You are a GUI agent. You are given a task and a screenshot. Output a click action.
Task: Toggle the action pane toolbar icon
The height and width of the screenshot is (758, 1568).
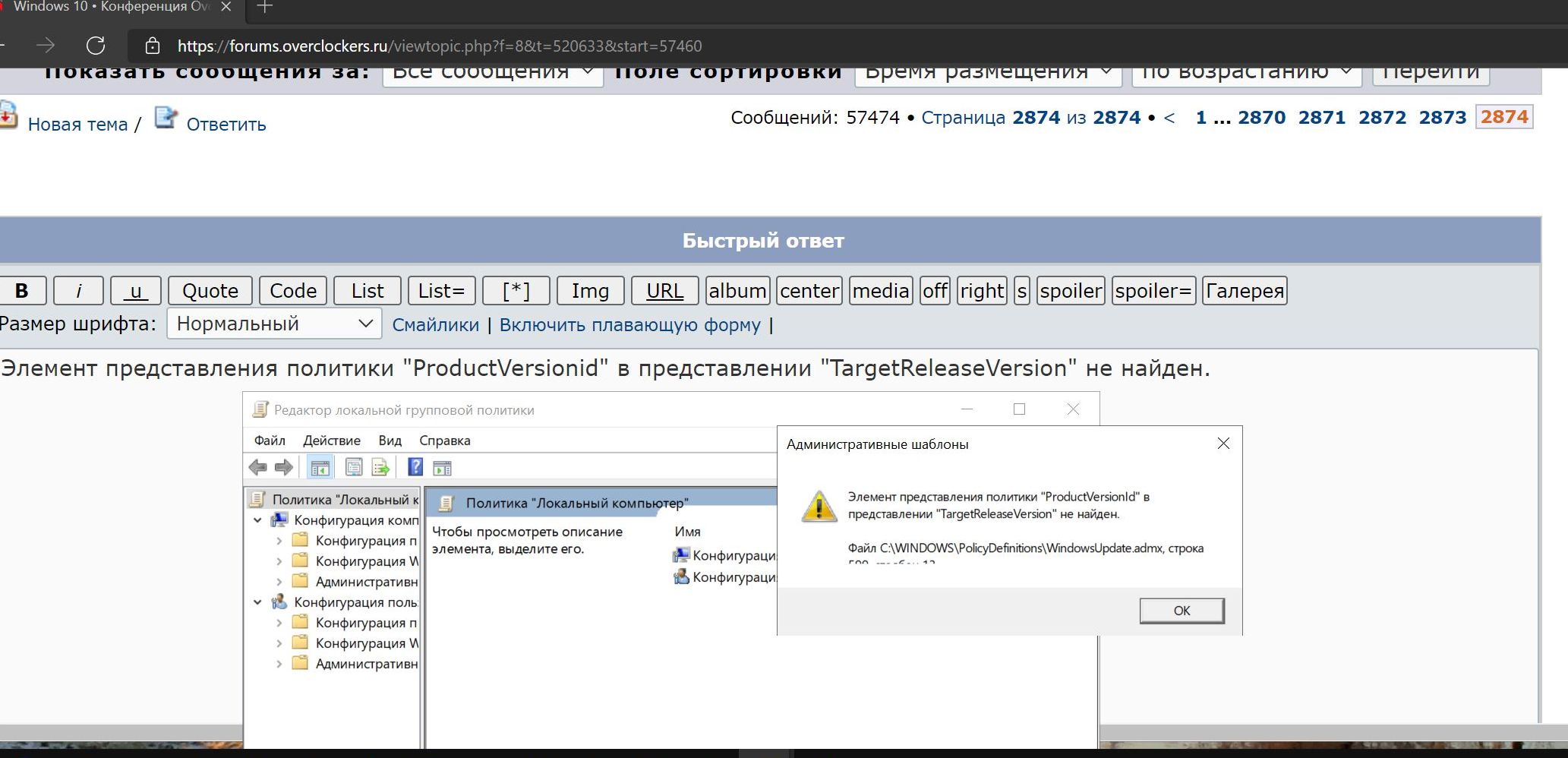tap(442, 468)
